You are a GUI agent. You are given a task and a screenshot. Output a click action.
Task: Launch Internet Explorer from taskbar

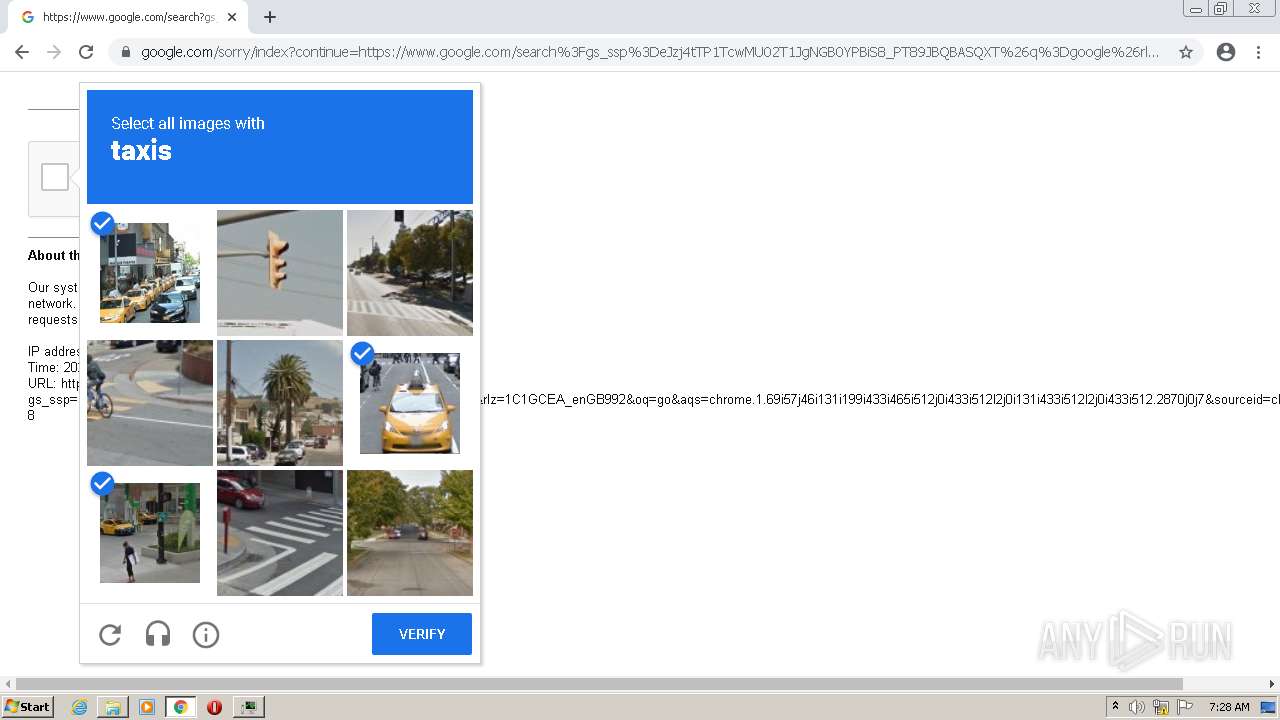(80, 707)
